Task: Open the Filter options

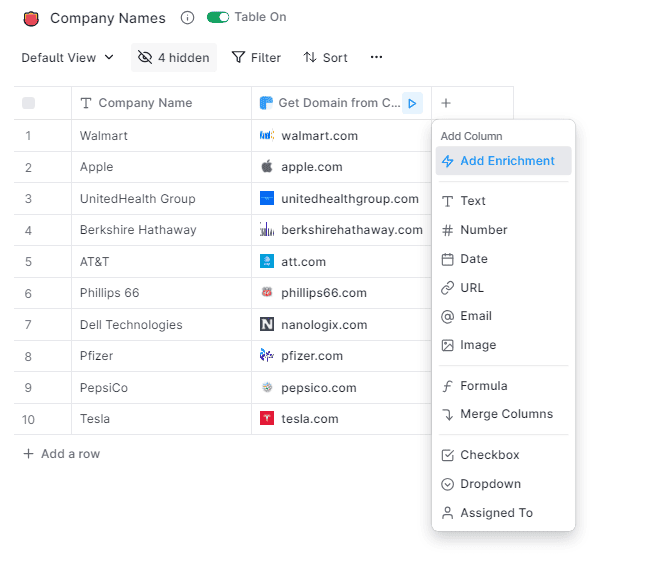Action: click(256, 58)
